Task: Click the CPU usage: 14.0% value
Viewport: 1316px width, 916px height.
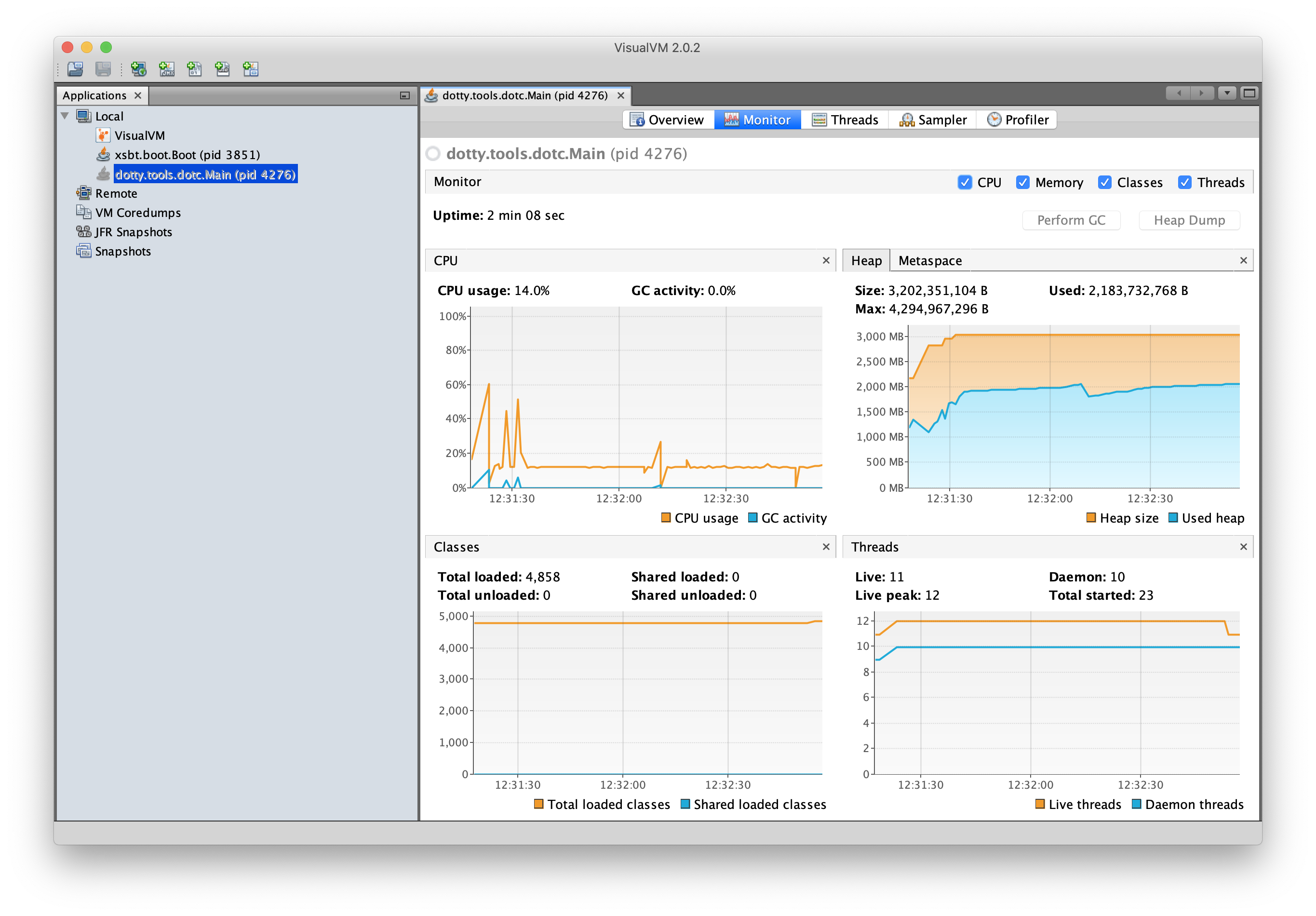Action: [x=494, y=291]
